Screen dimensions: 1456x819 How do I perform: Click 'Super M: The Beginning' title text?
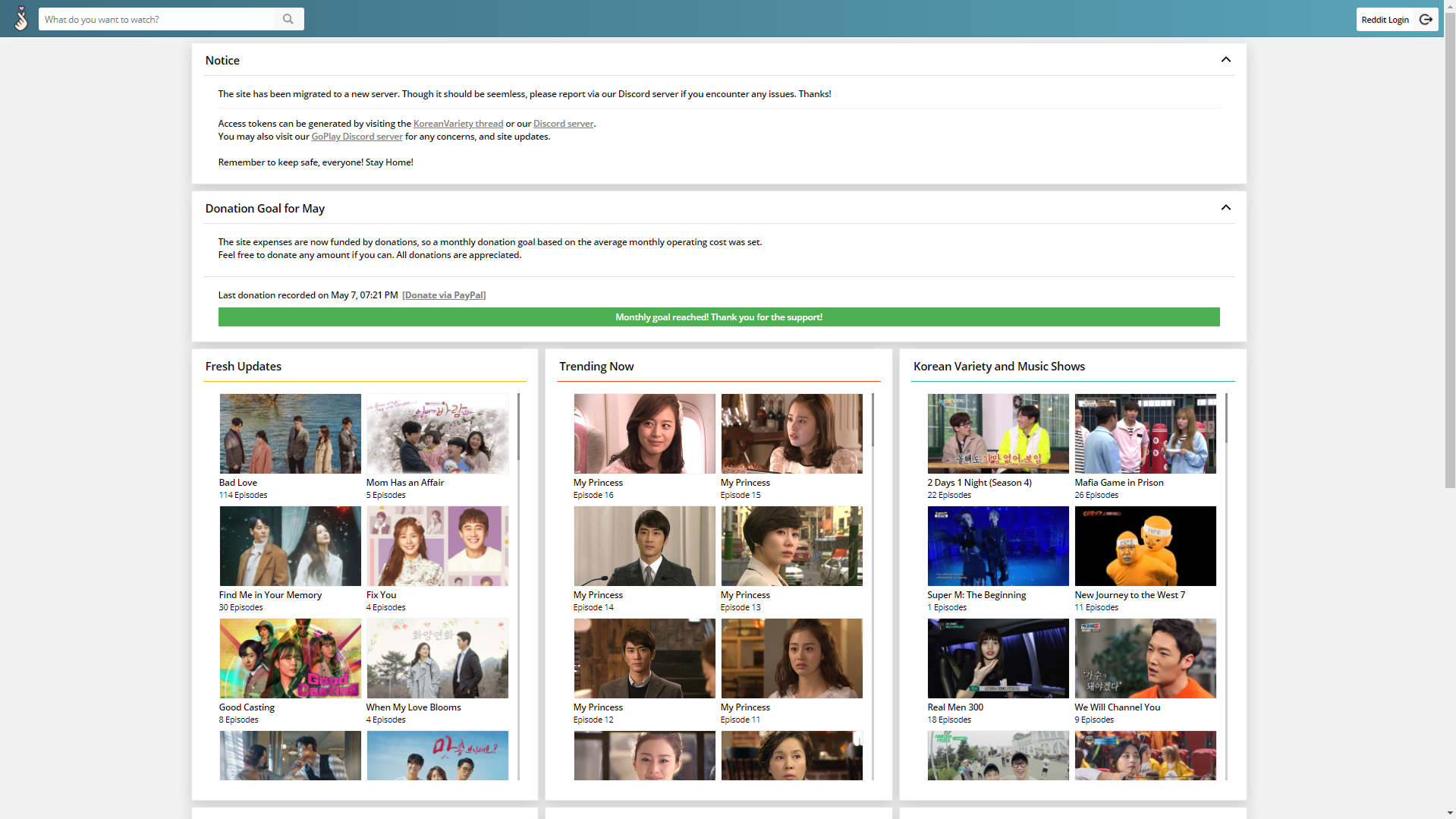(x=976, y=595)
